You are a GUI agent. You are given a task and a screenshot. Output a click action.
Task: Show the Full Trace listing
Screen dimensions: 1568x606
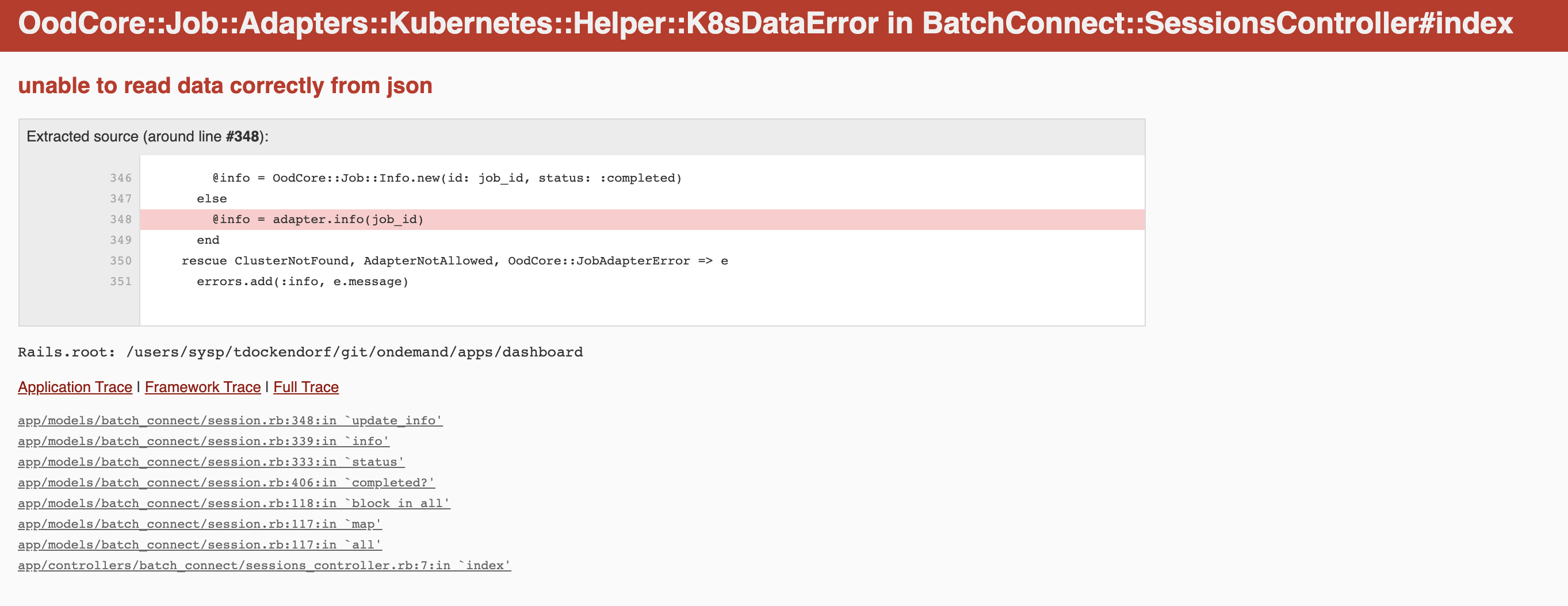coord(307,387)
